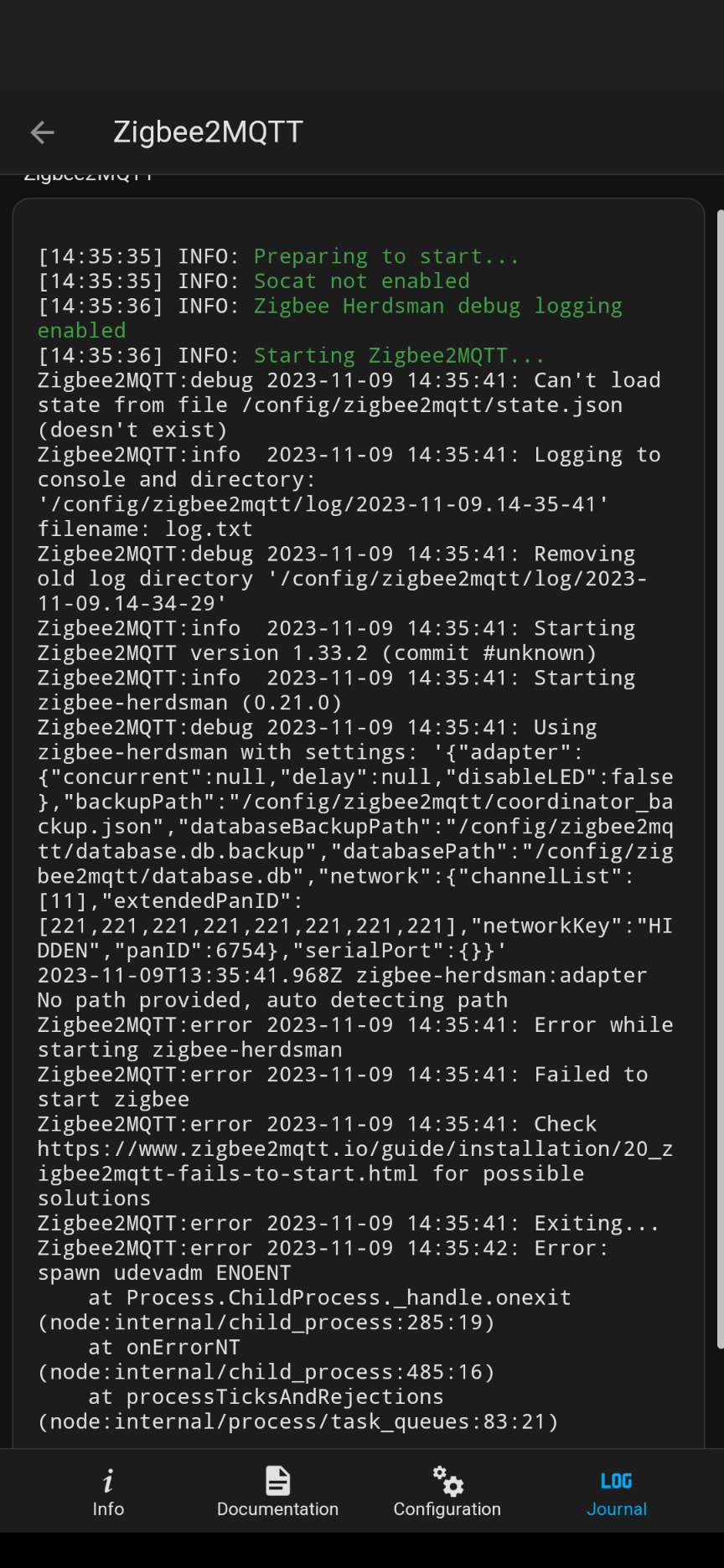Click the 'Socat not enabled' log line
The width and height of the screenshot is (724, 1568).
361,281
